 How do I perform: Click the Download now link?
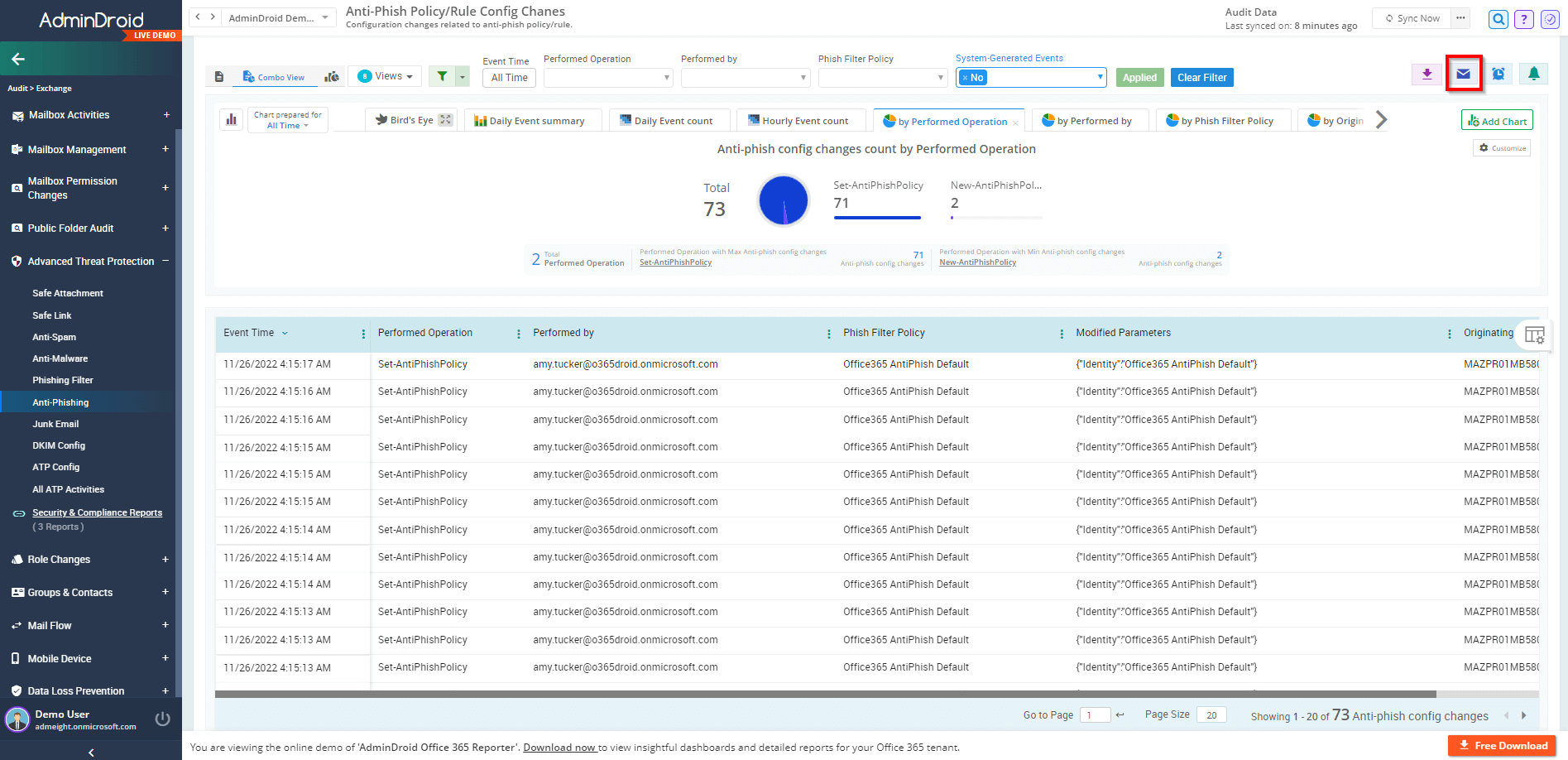coord(559,747)
